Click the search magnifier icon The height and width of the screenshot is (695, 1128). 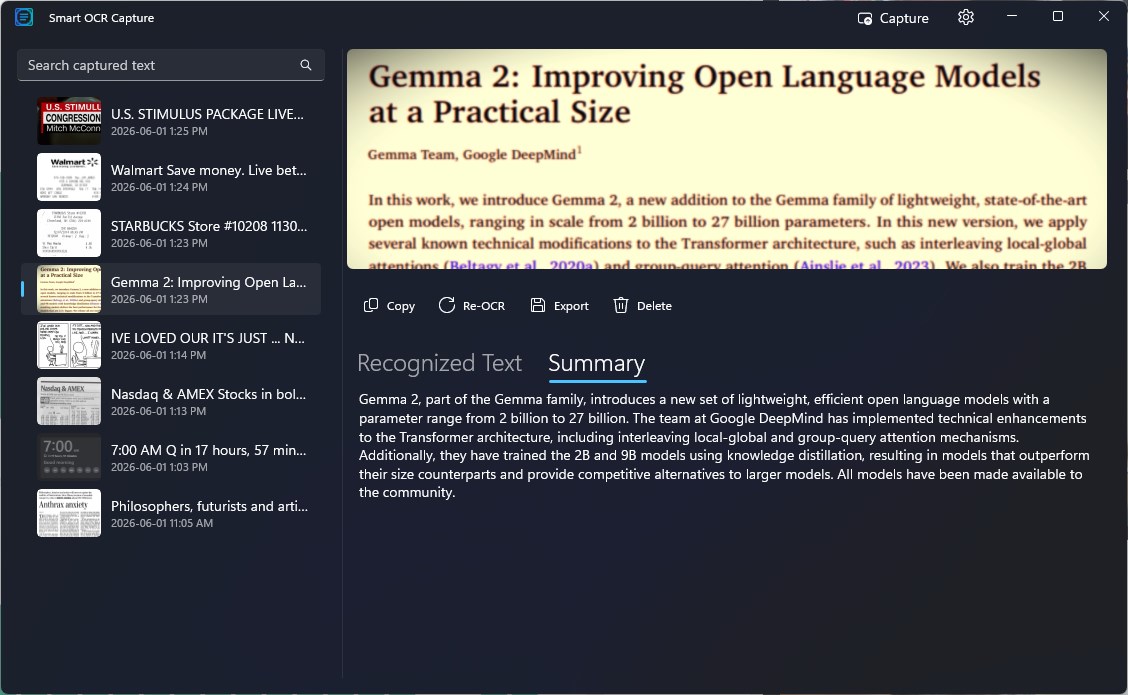pyautogui.click(x=306, y=65)
